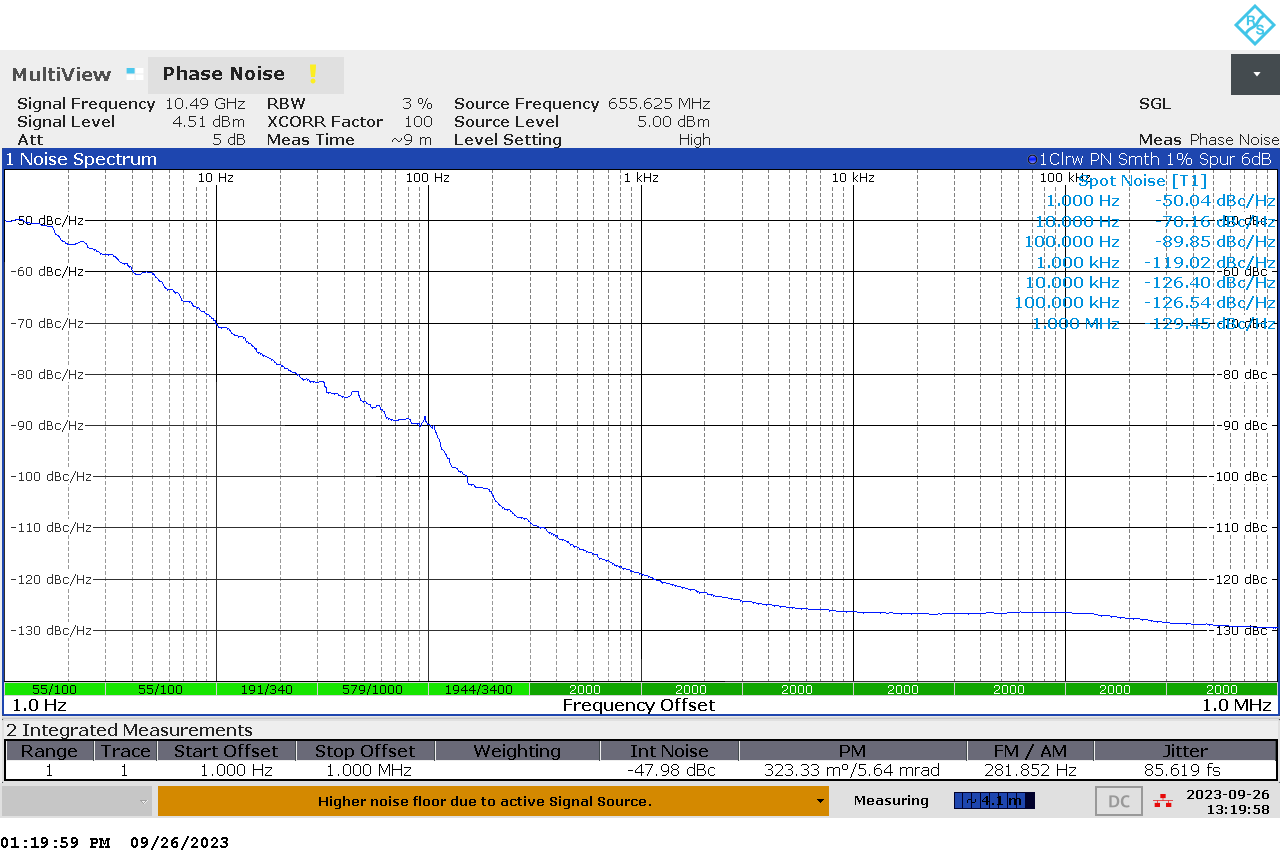Click the 281.852 Hz FM/AM cell
The width and height of the screenshot is (1280, 868).
[x=1030, y=771]
